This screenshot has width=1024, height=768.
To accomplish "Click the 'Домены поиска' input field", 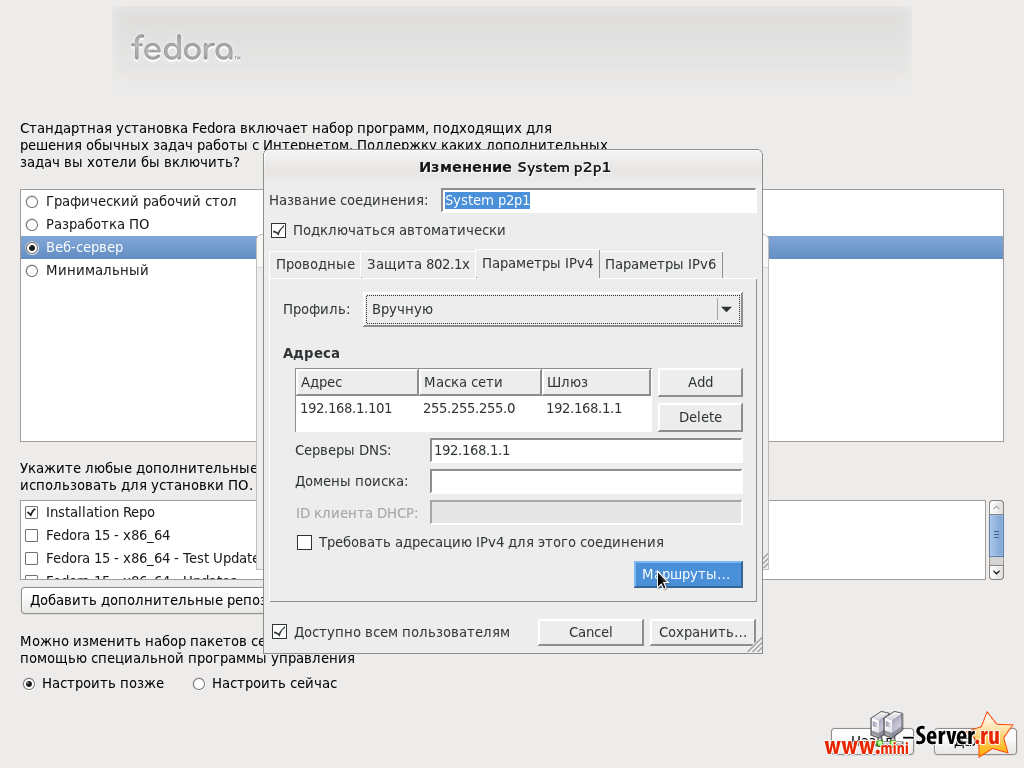I will pyautogui.click(x=586, y=482).
